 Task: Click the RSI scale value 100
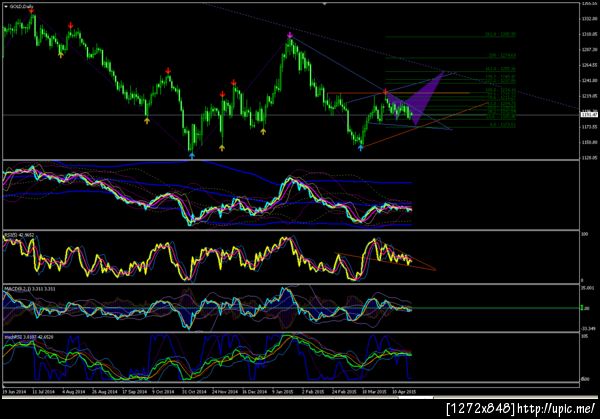(585, 234)
